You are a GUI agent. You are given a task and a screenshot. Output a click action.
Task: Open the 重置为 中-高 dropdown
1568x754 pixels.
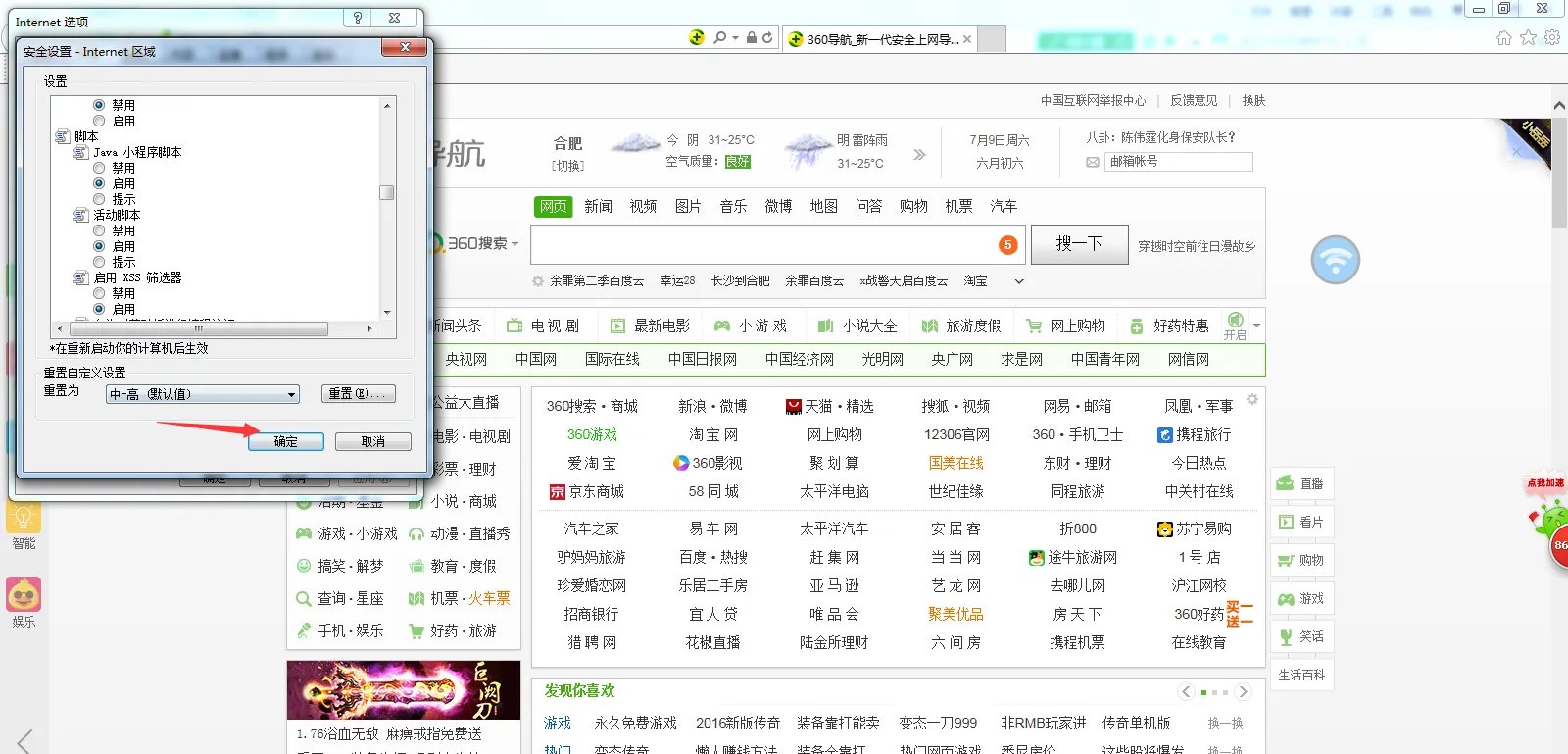point(202,394)
